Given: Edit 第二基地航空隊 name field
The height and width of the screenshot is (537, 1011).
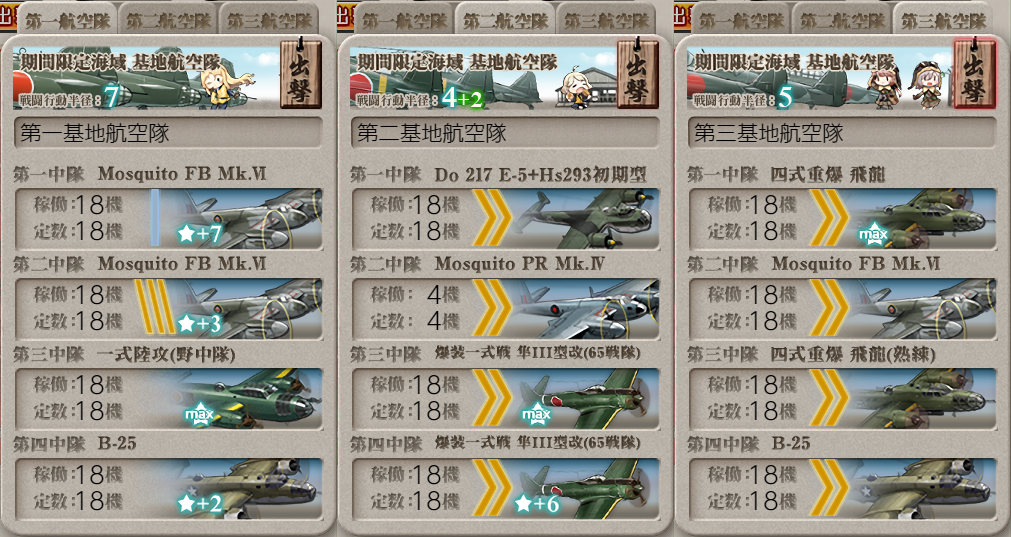Looking at the screenshot, I should pyautogui.click(x=506, y=133).
